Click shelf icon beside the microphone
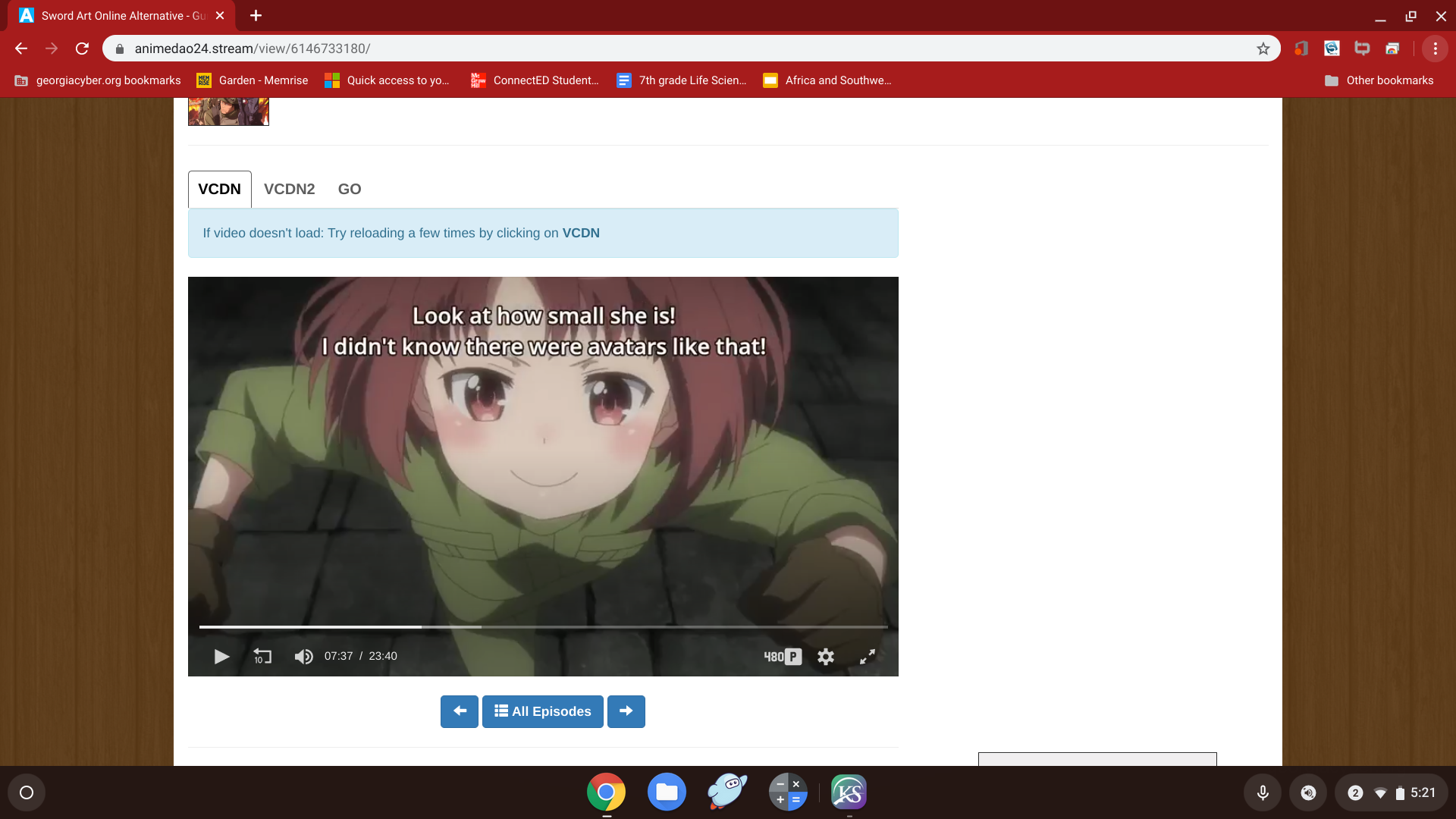 click(1308, 792)
